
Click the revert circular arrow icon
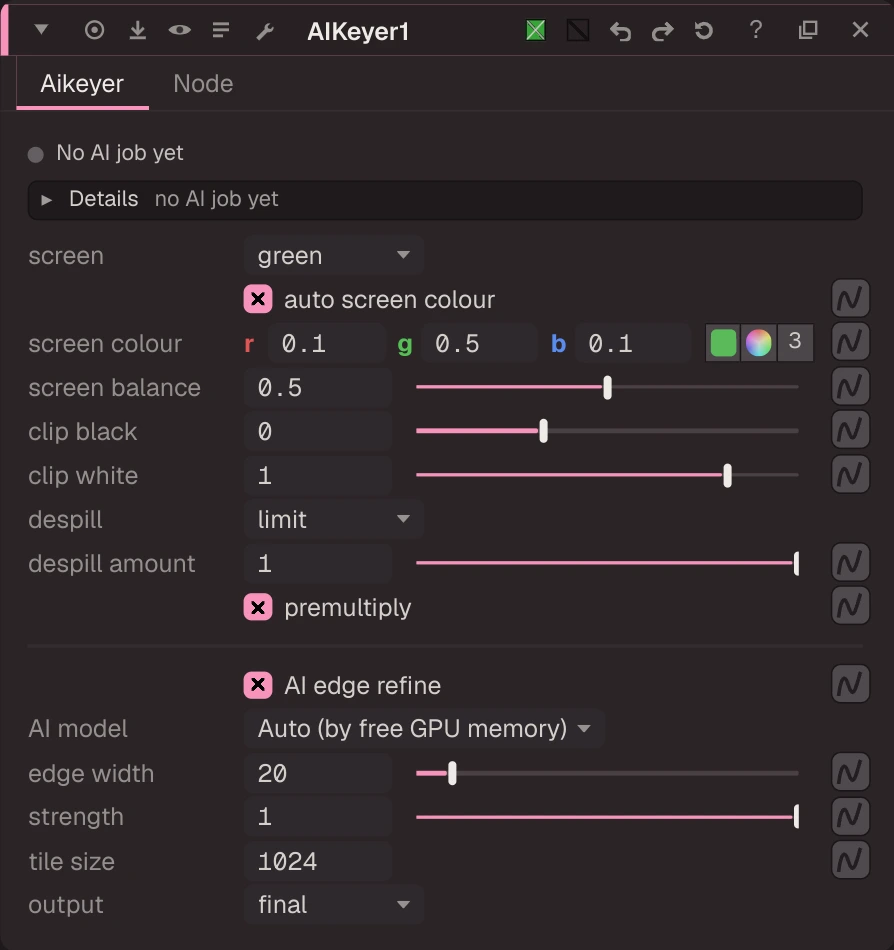click(704, 30)
